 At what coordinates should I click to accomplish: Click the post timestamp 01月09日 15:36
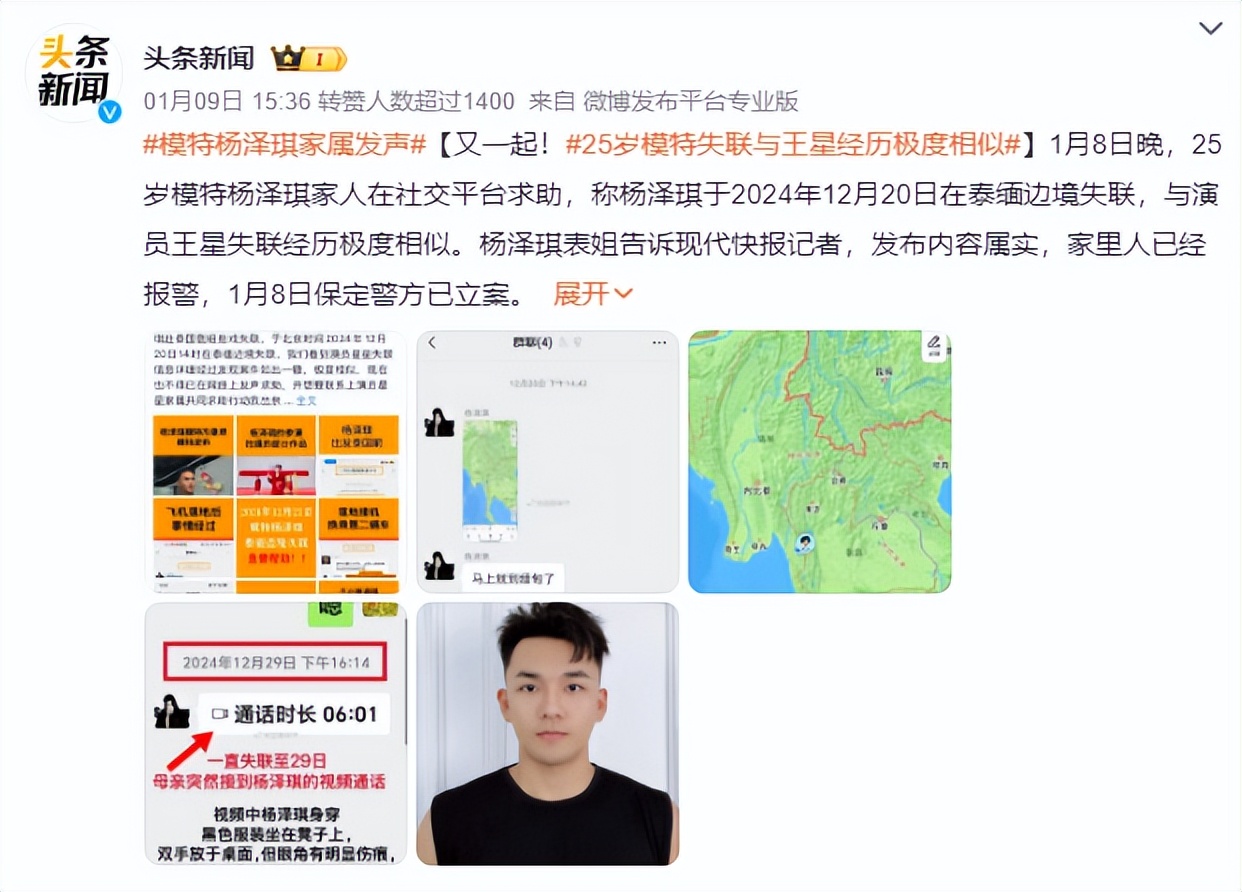pyautogui.click(x=226, y=100)
